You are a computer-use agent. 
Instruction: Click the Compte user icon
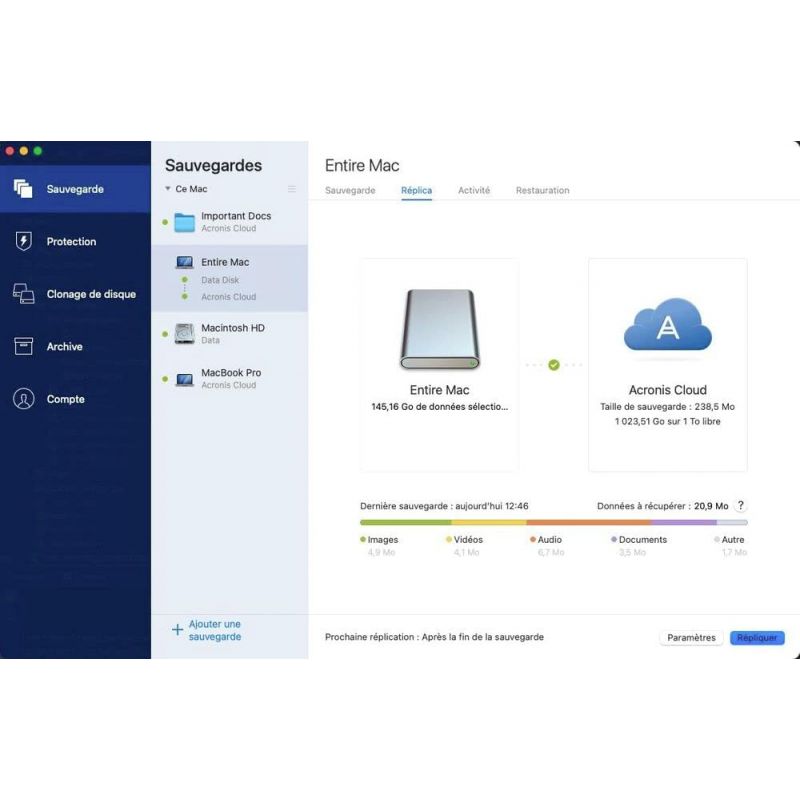tap(23, 398)
